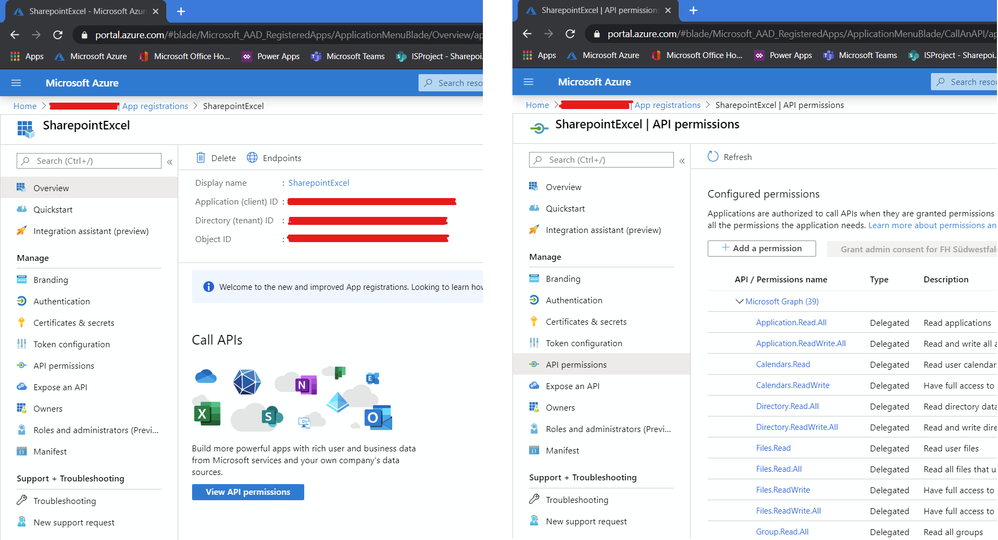Open Directory.ReadWrite.All permission
Viewport: 998px width, 540px height.
click(797, 427)
